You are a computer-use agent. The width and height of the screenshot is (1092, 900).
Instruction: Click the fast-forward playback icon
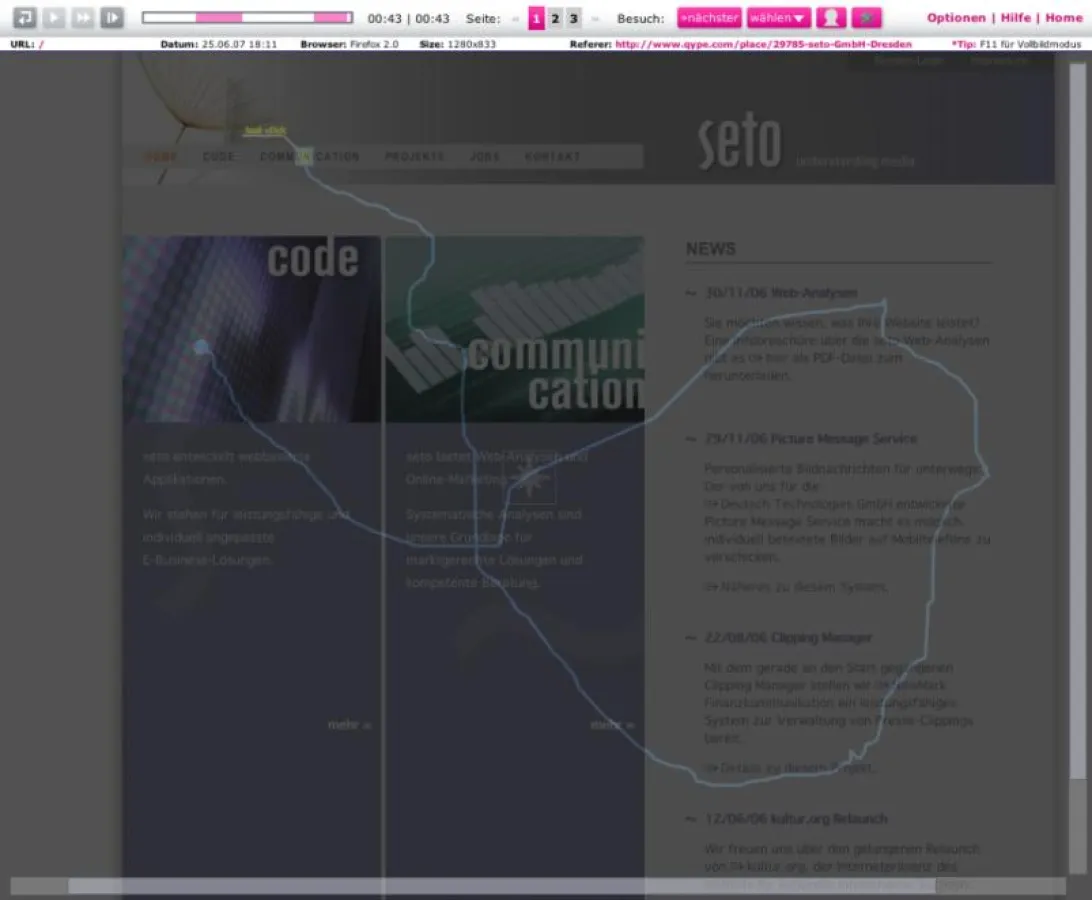82,18
